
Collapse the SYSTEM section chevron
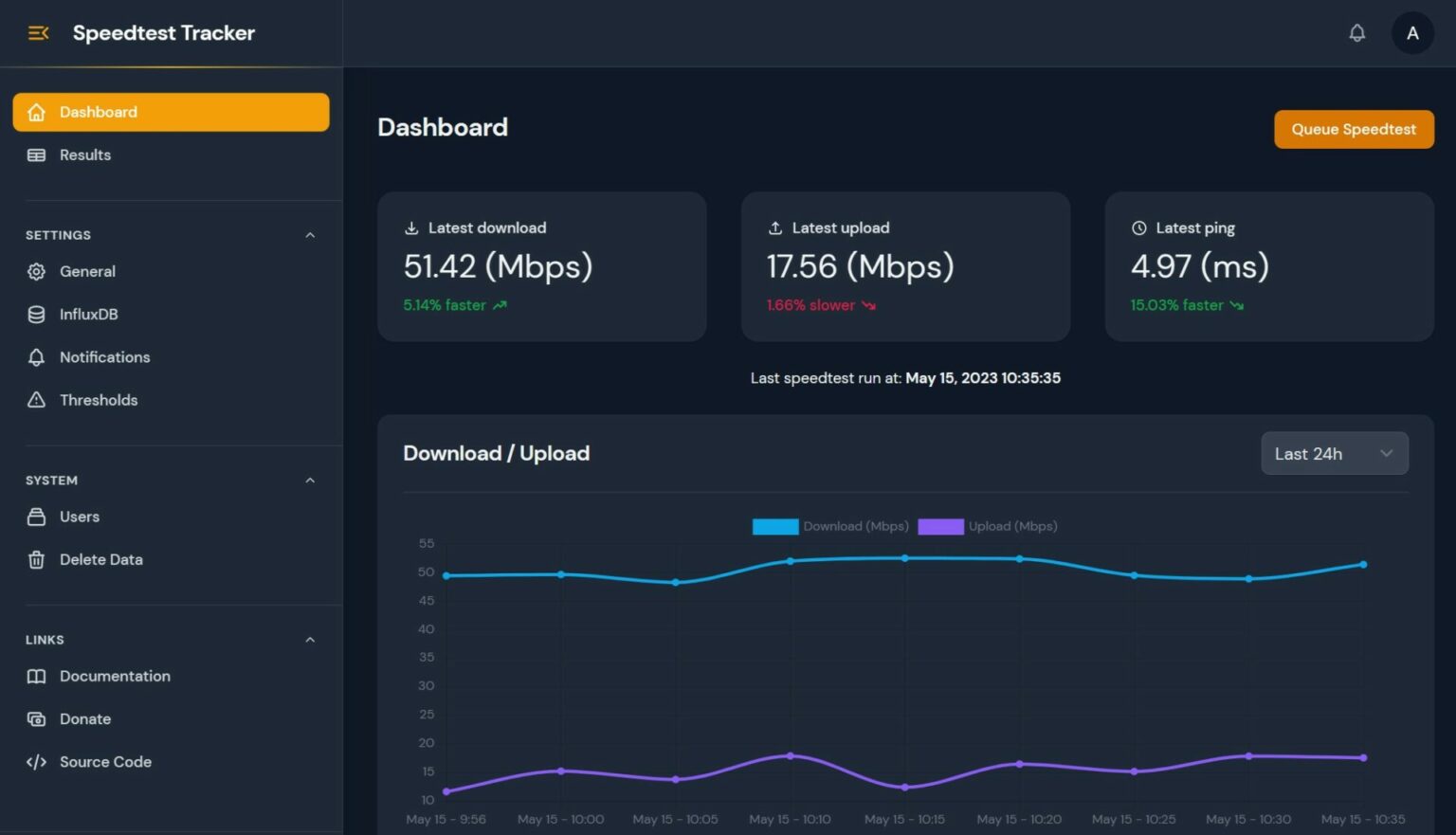tap(310, 480)
